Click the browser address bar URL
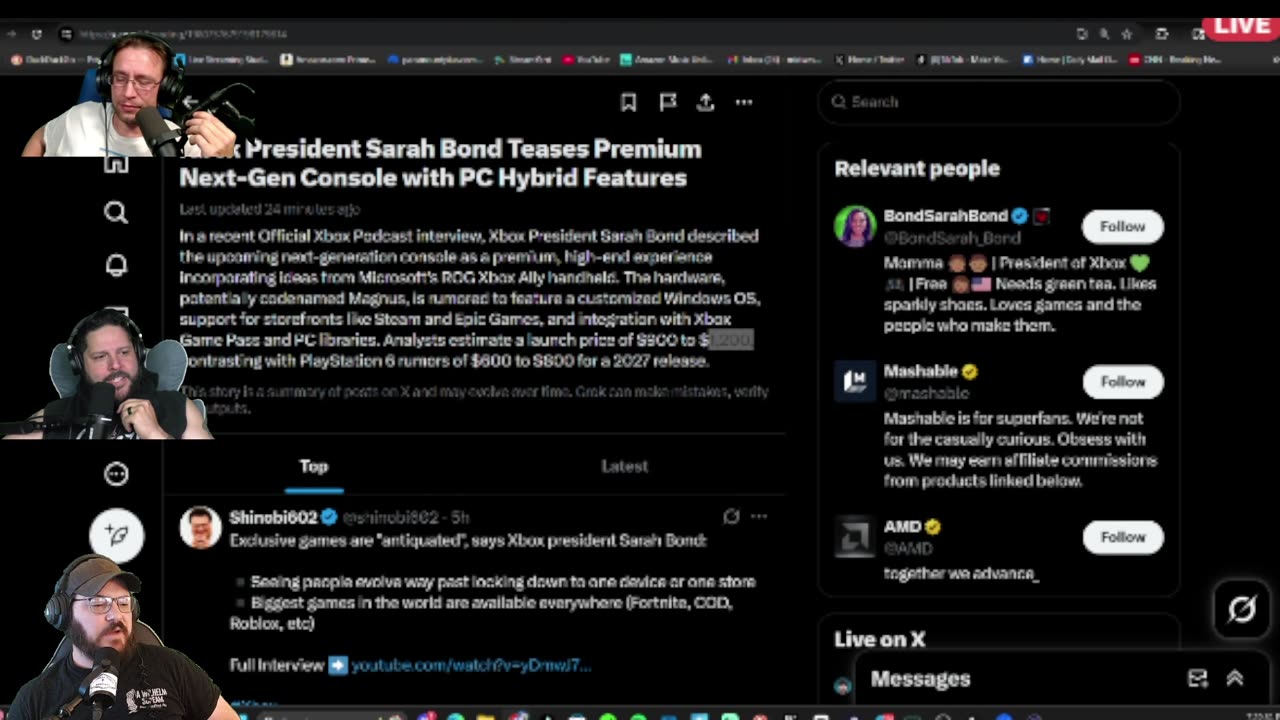This screenshot has width=1280, height=720. coord(183,34)
